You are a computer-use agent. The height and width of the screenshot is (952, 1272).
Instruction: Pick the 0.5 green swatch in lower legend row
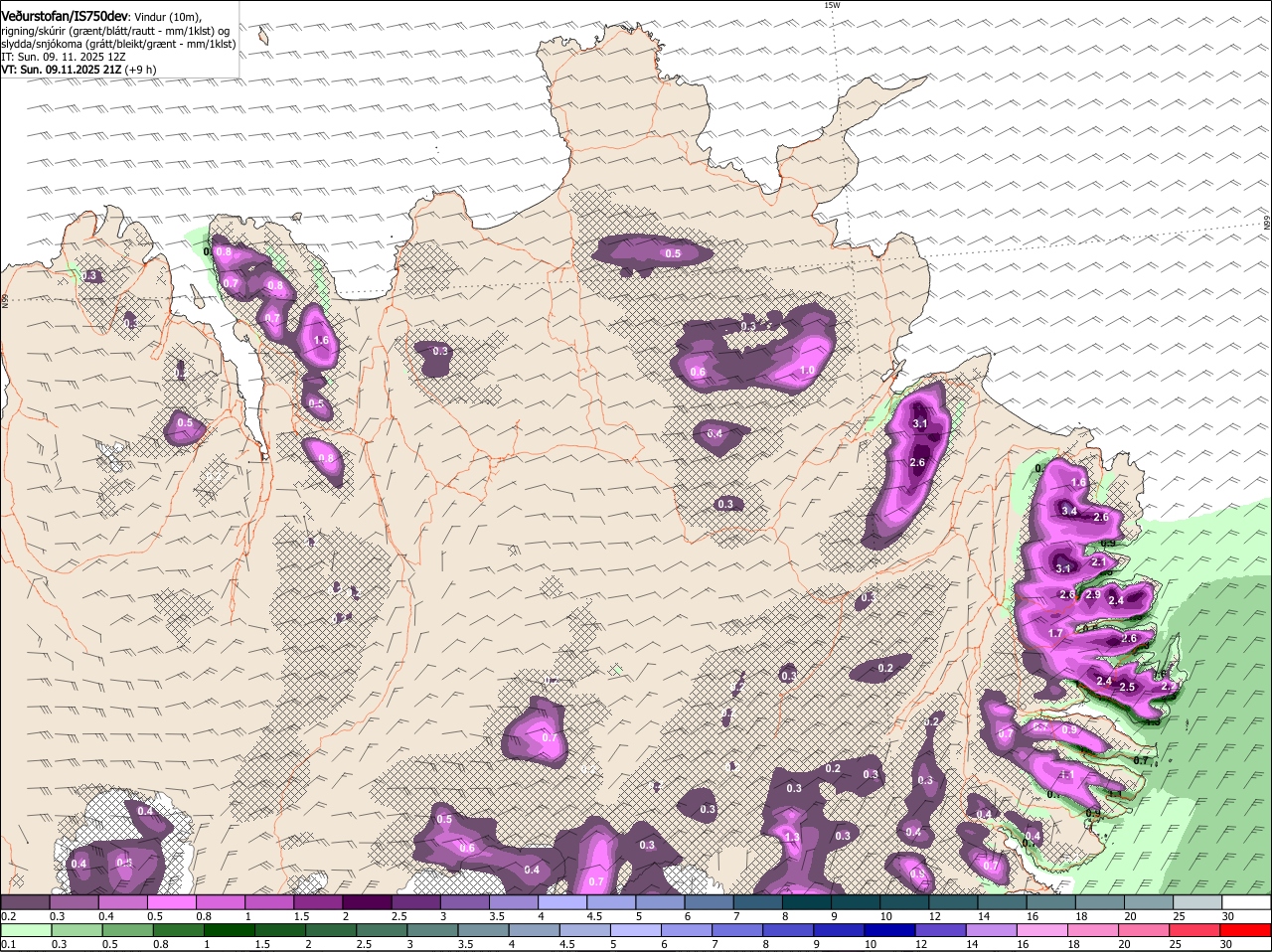[128, 930]
